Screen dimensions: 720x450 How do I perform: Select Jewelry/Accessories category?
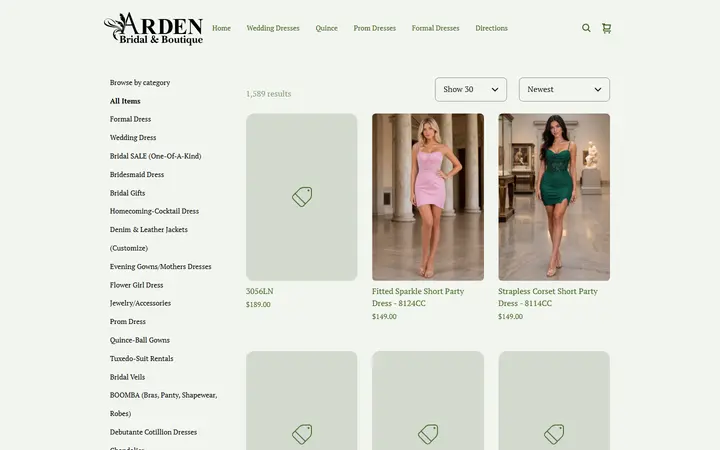tap(140, 303)
